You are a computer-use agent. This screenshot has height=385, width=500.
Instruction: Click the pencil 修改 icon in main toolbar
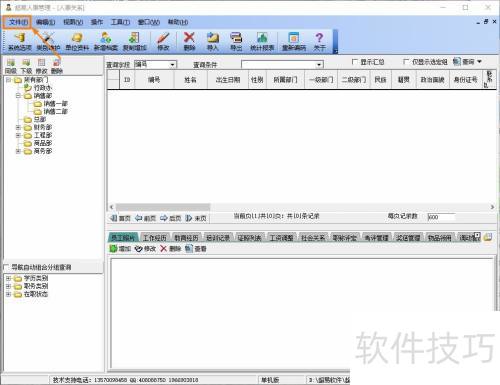(x=163, y=41)
